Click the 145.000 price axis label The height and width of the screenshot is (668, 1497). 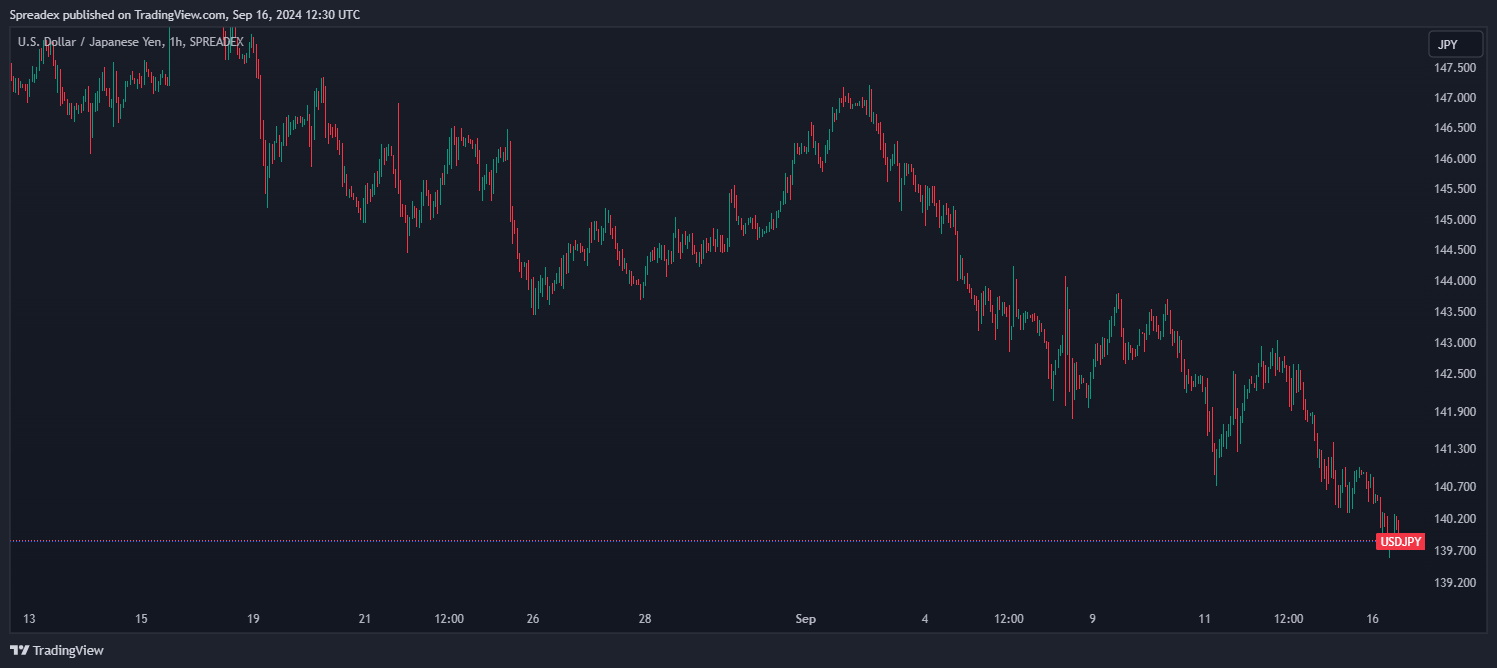point(1455,220)
